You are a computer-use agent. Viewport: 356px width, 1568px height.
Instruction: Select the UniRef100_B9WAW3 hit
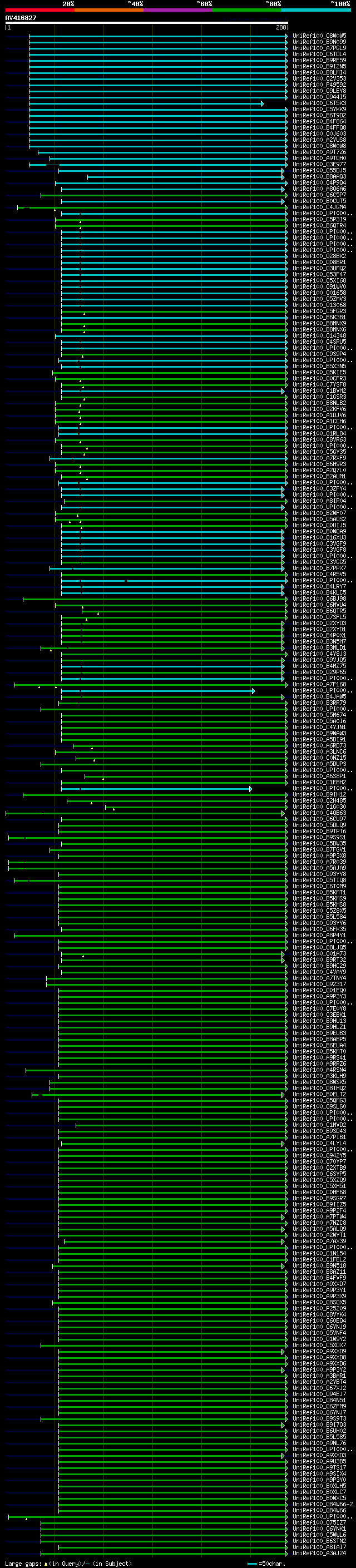point(319,733)
